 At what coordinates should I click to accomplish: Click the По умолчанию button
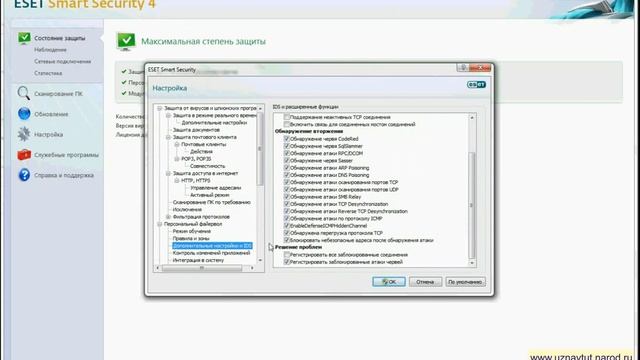tap(465, 282)
